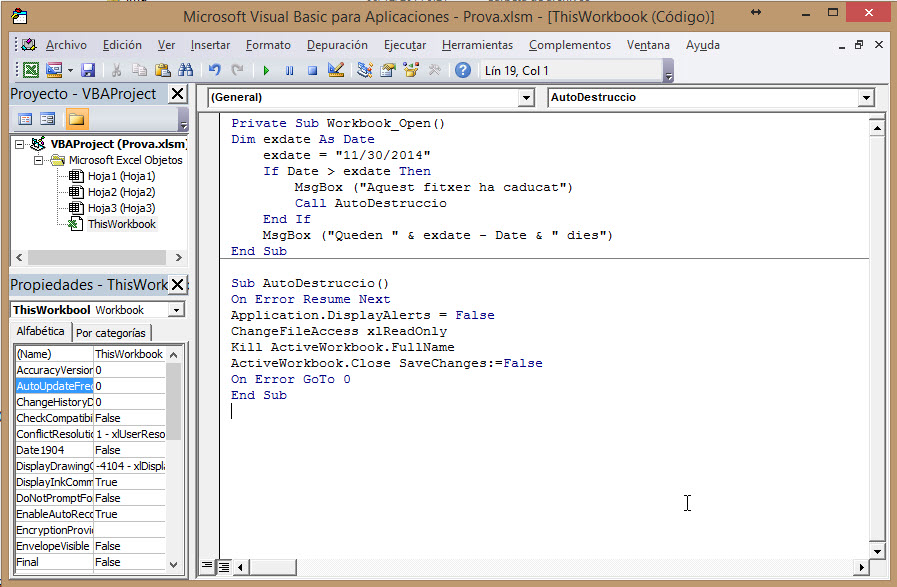Click the Paste clipboard icon
897x587 pixels.
point(162,70)
